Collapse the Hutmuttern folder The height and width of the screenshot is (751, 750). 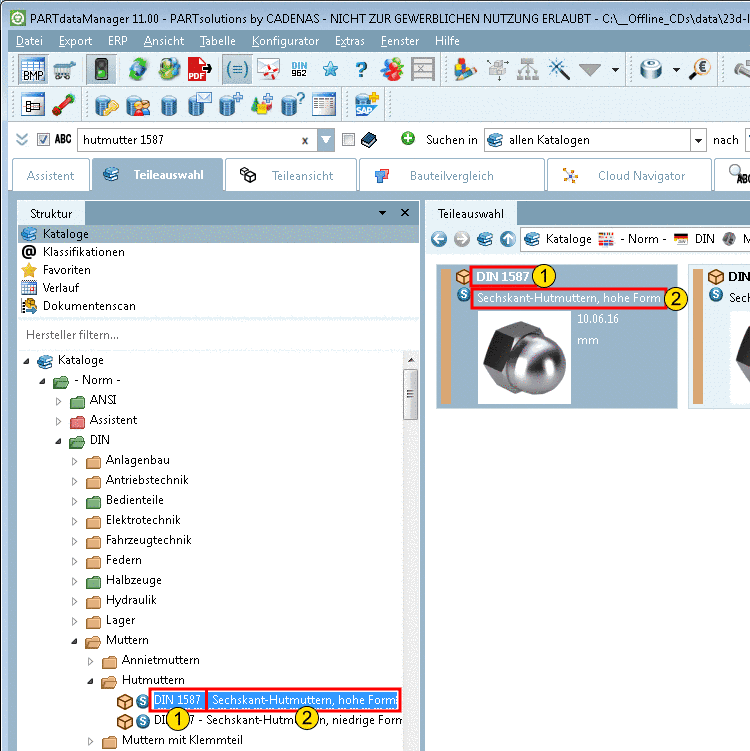click(91, 681)
